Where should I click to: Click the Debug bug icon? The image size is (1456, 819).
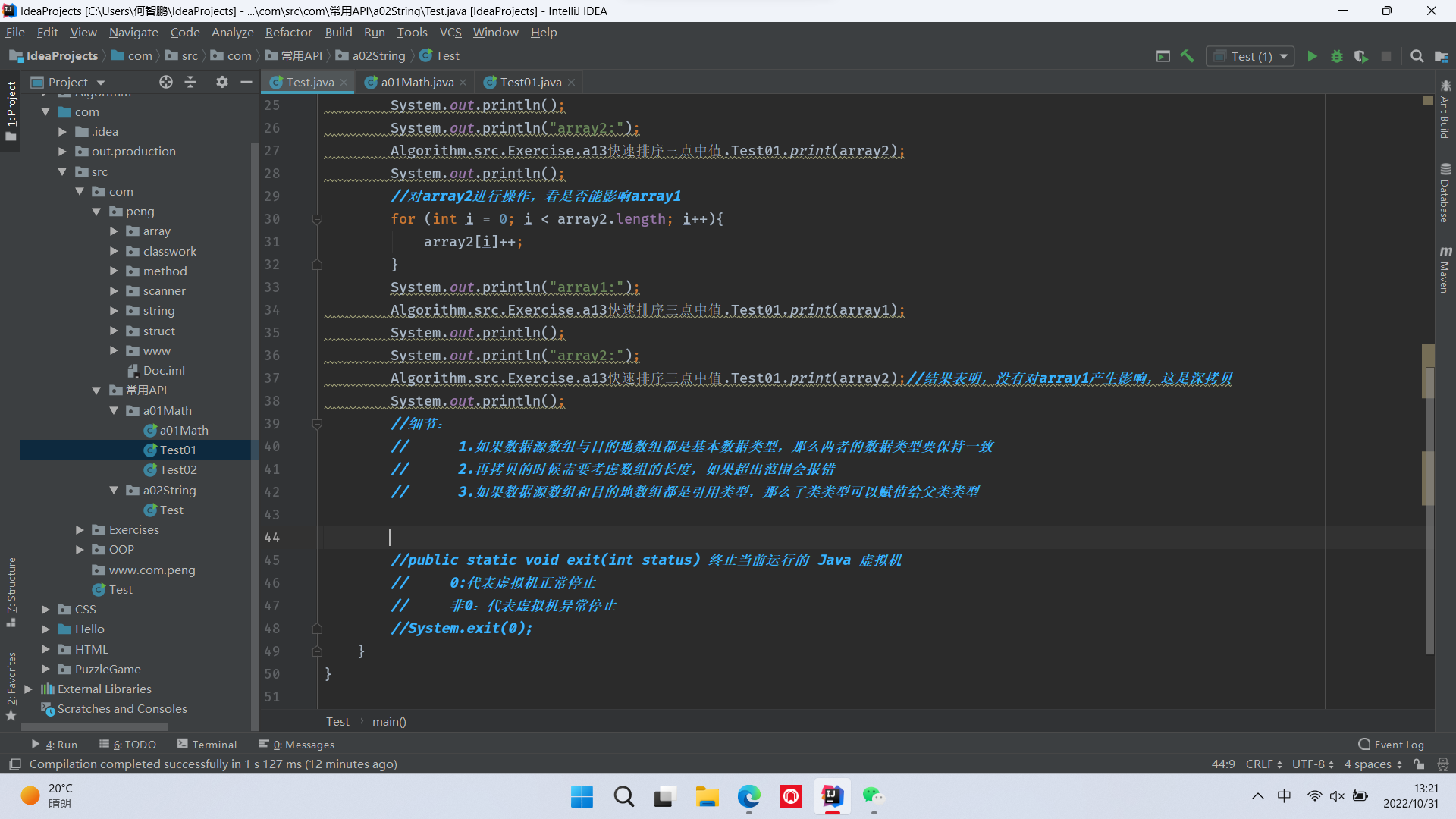(1337, 56)
